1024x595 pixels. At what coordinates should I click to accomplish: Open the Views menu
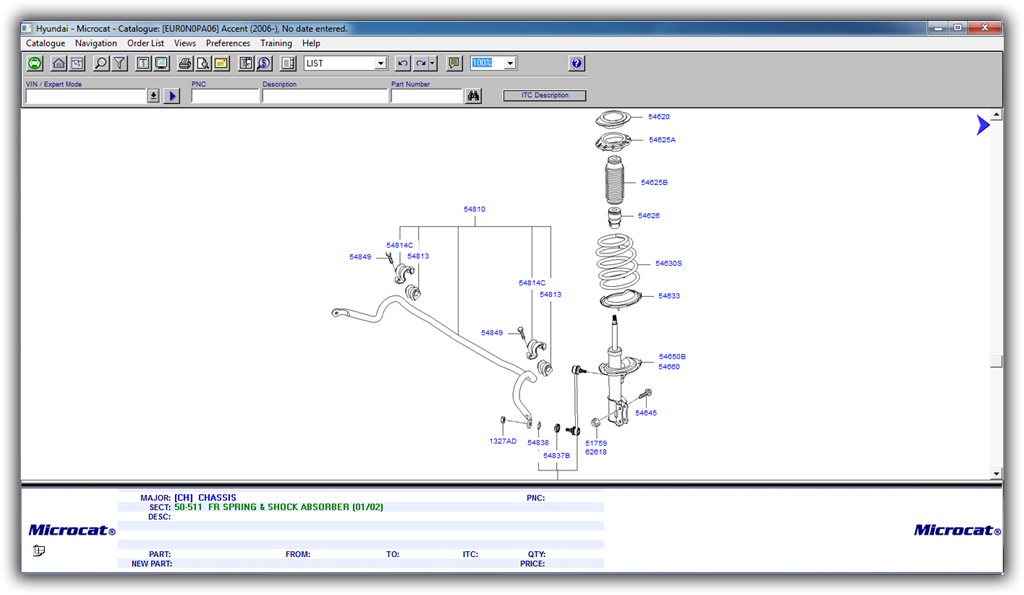click(185, 43)
